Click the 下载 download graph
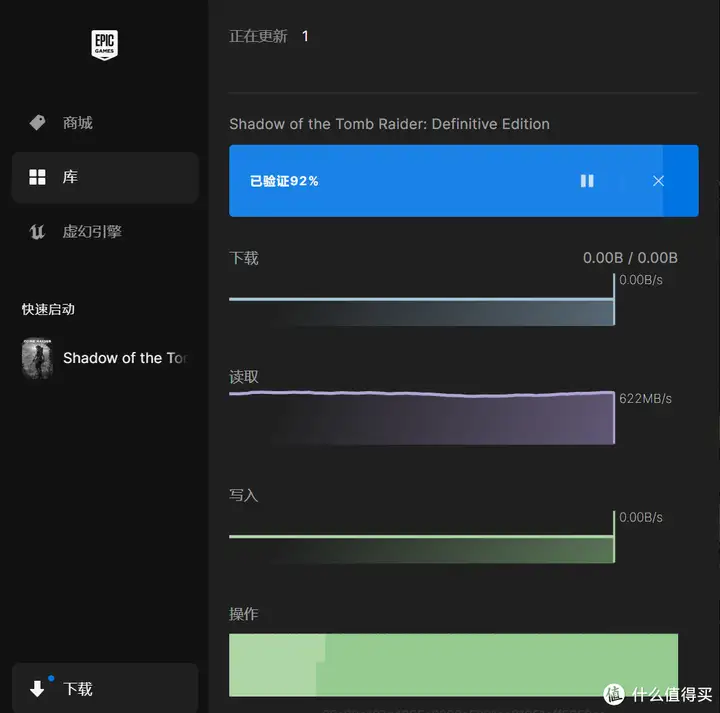 click(422, 300)
